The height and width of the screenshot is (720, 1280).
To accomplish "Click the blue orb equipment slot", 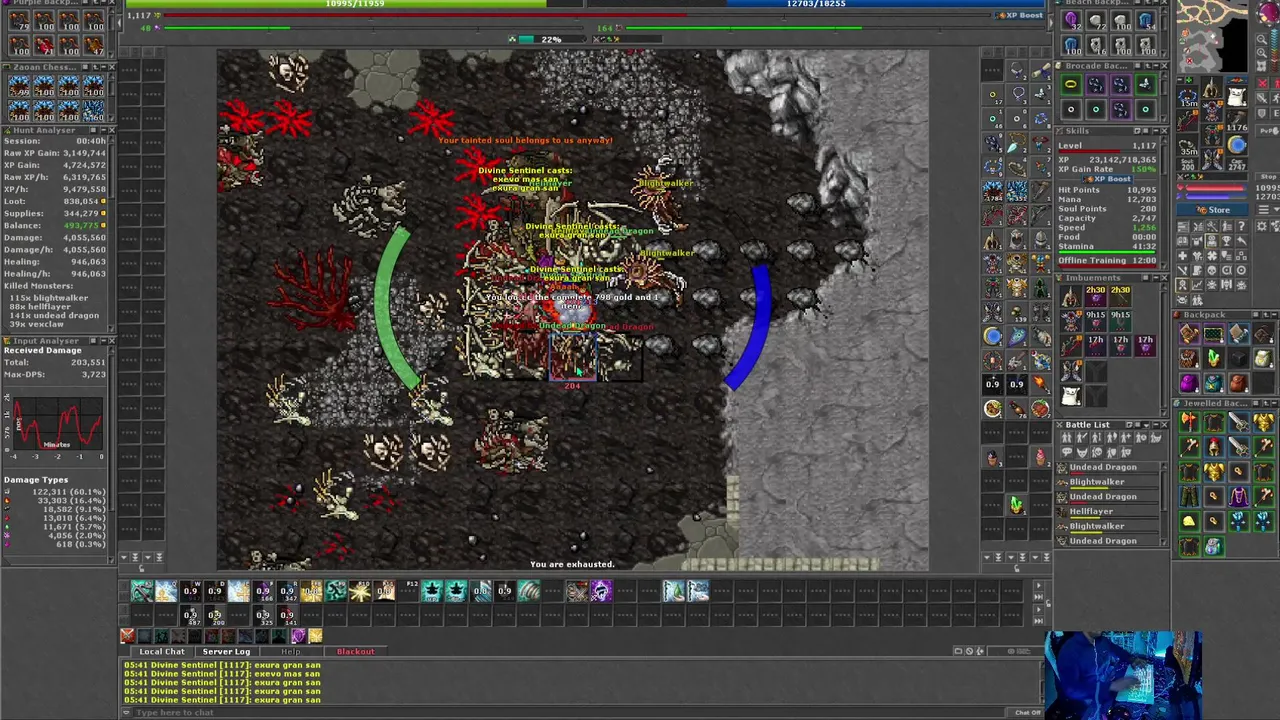I will [1237, 146].
